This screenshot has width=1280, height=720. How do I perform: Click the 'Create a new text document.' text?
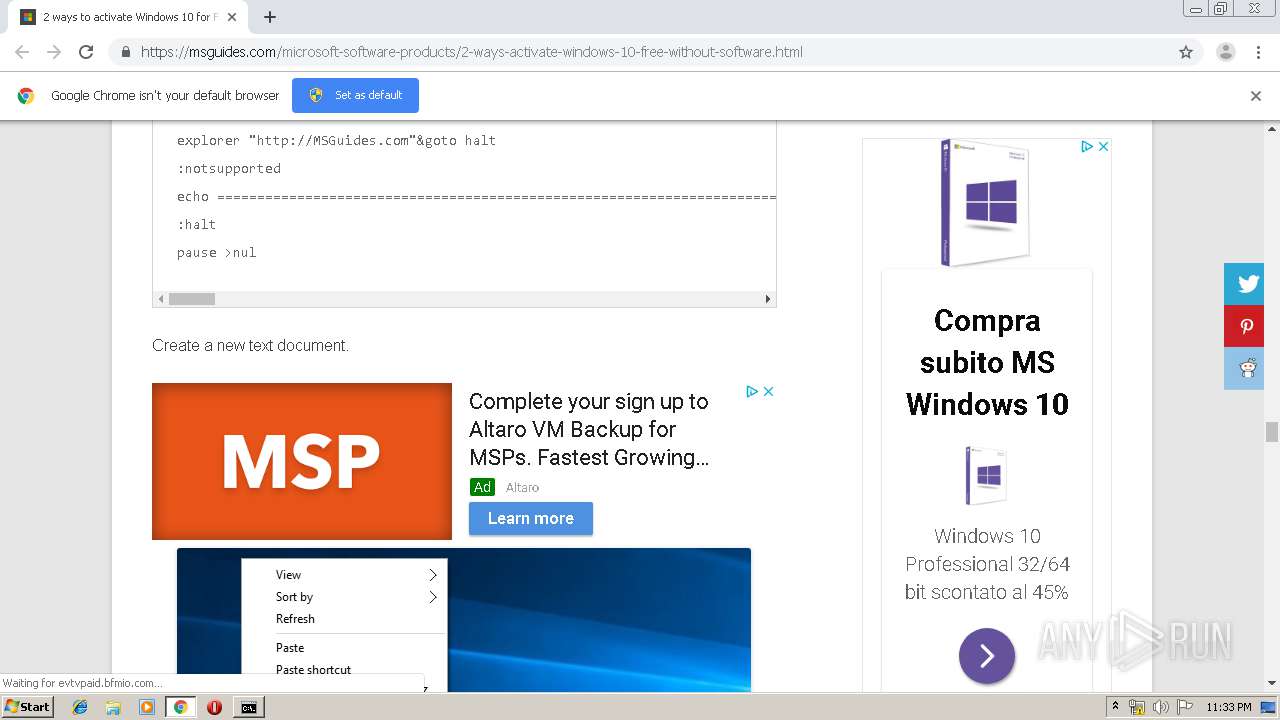click(x=250, y=345)
